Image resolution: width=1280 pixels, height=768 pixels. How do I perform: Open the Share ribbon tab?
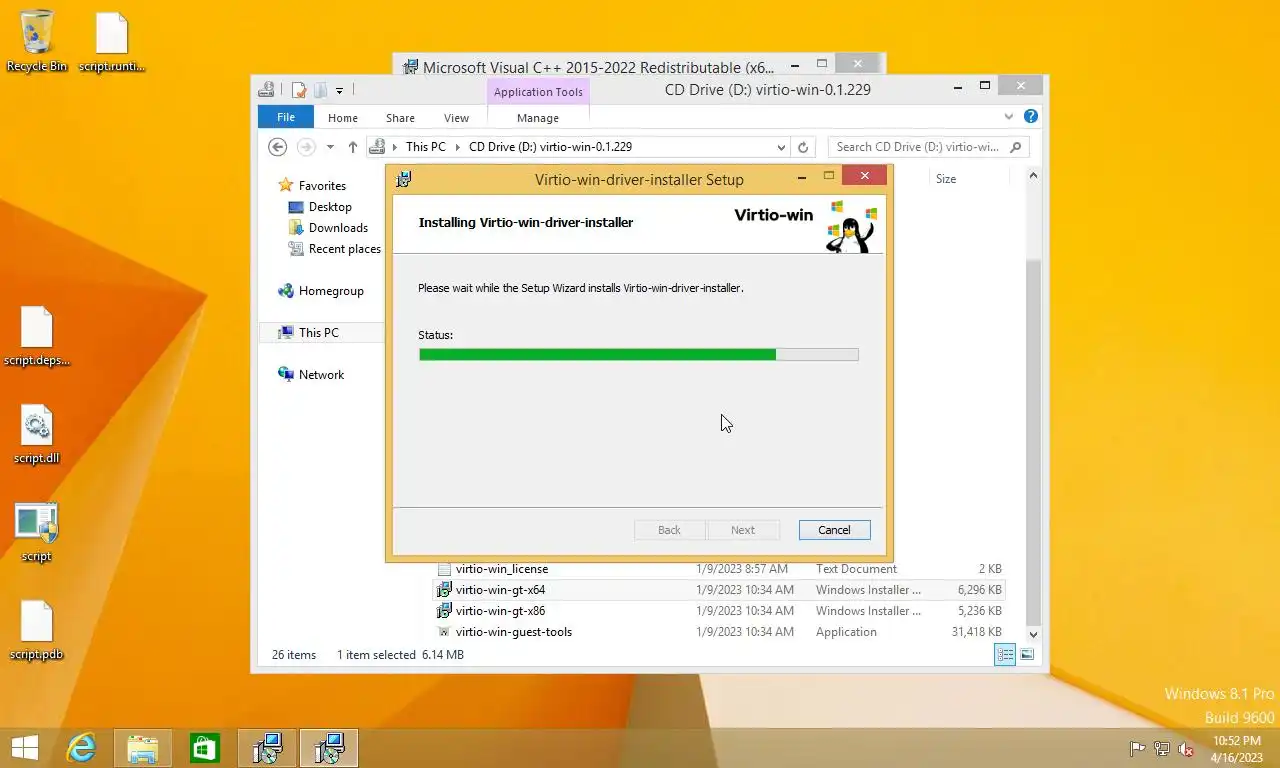point(400,118)
